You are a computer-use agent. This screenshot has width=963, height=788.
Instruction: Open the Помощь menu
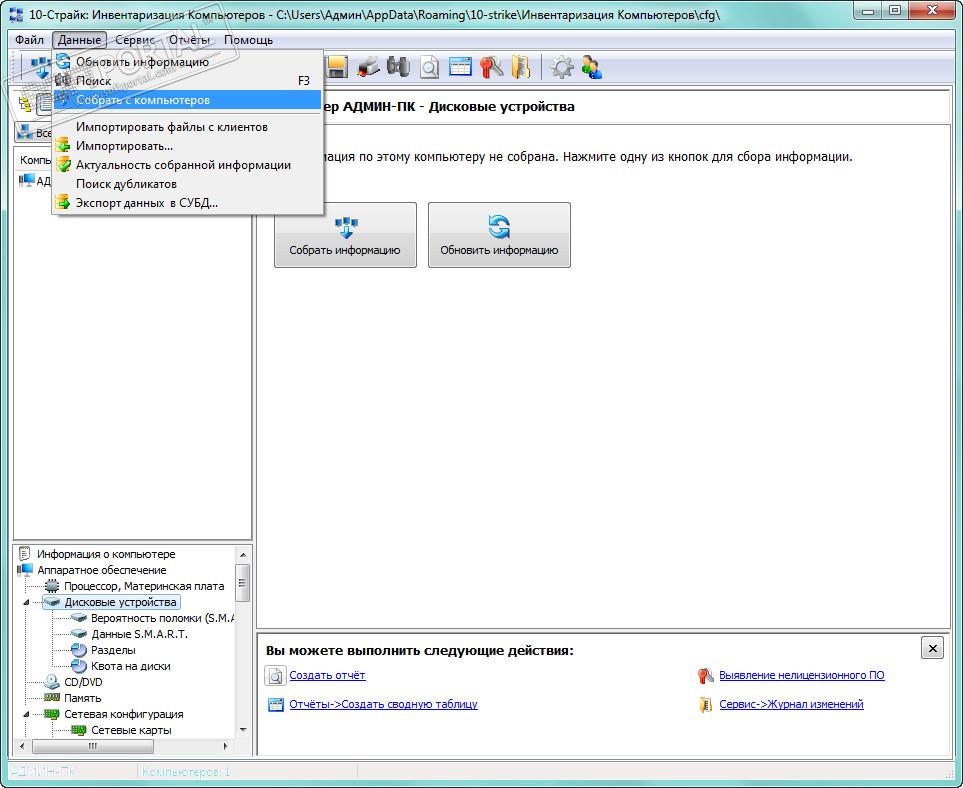click(248, 40)
